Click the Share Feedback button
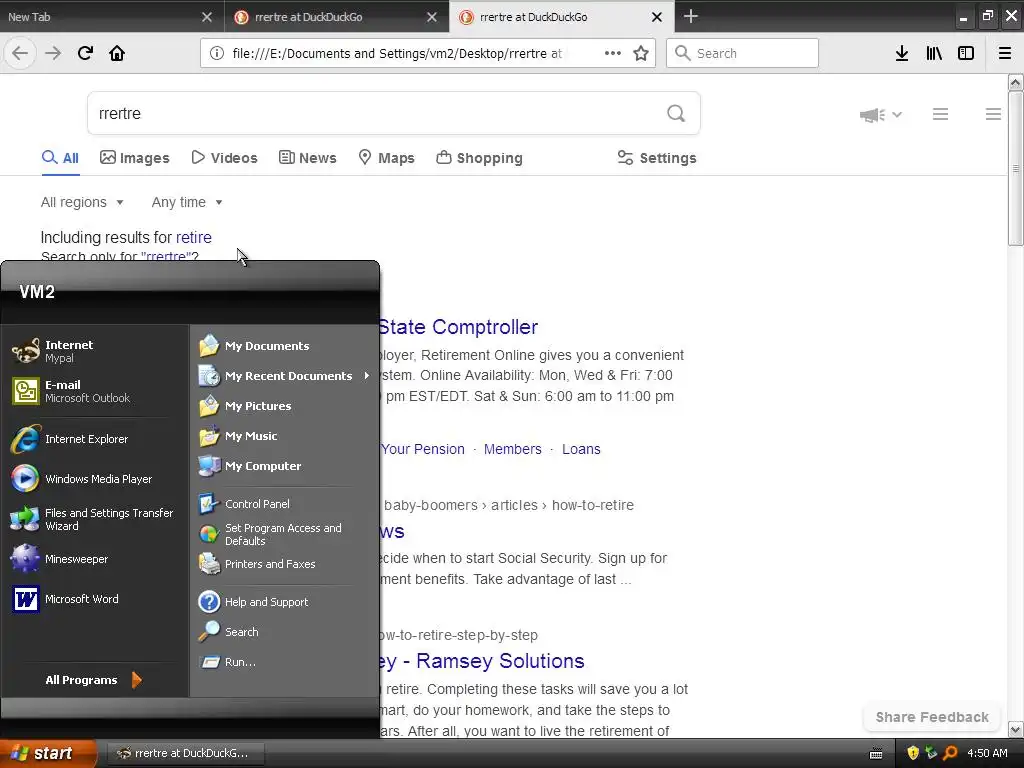 coord(932,717)
